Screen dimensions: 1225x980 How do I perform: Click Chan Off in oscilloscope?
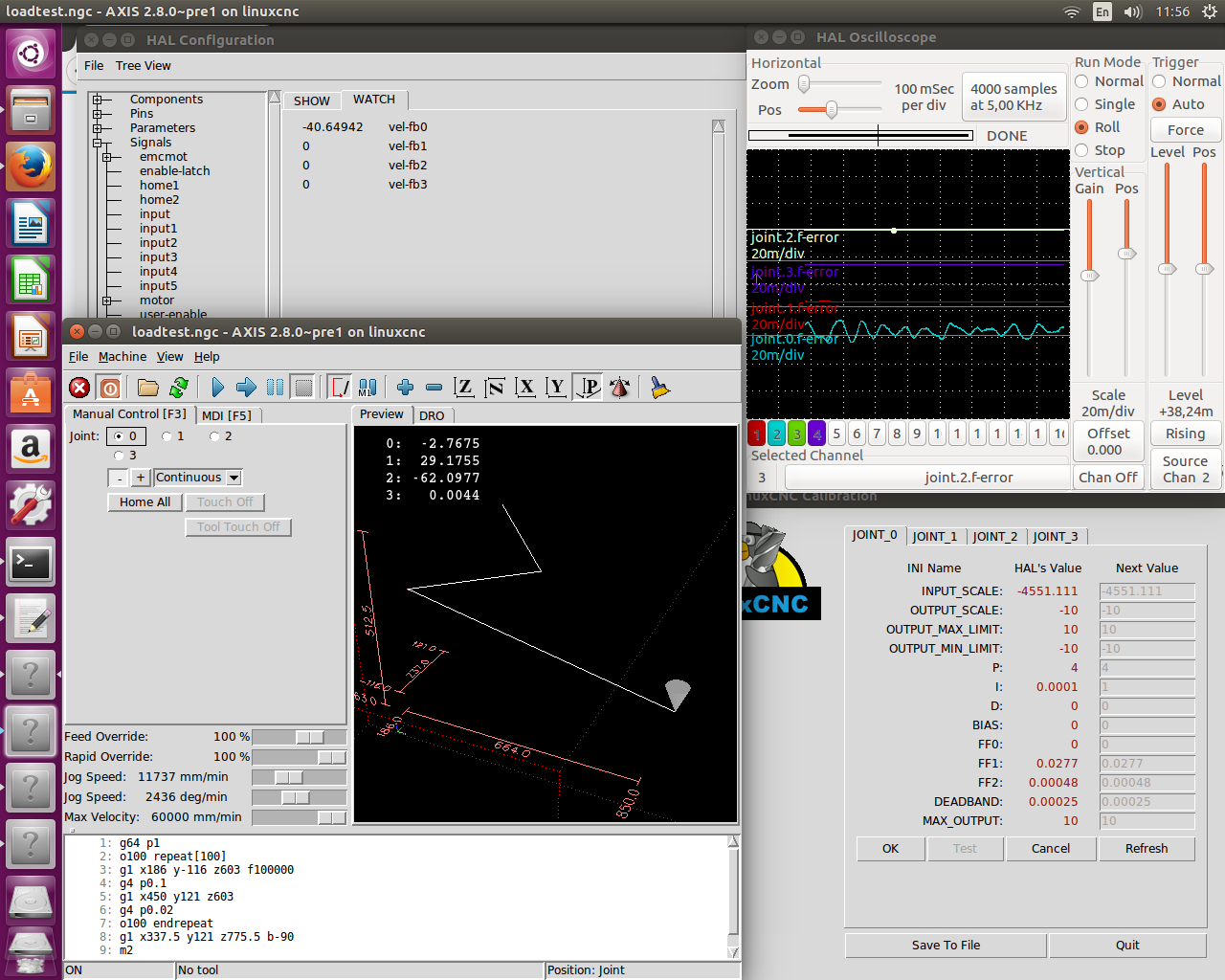[1108, 478]
